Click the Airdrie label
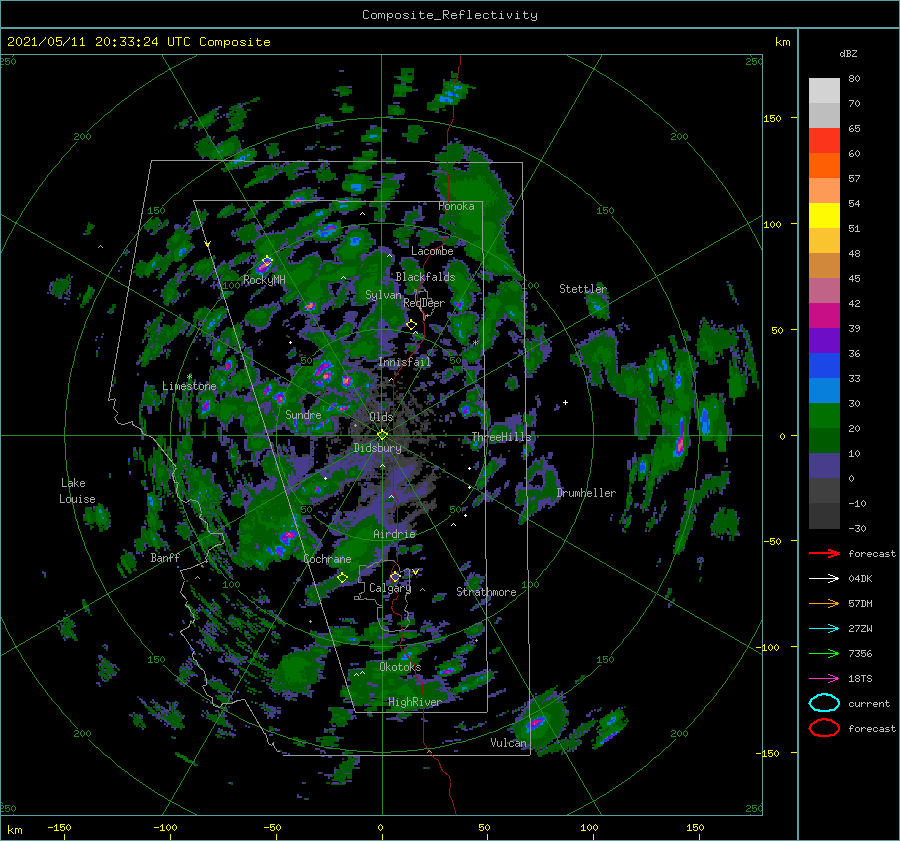The image size is (900, 841). [x=394, y=534]
